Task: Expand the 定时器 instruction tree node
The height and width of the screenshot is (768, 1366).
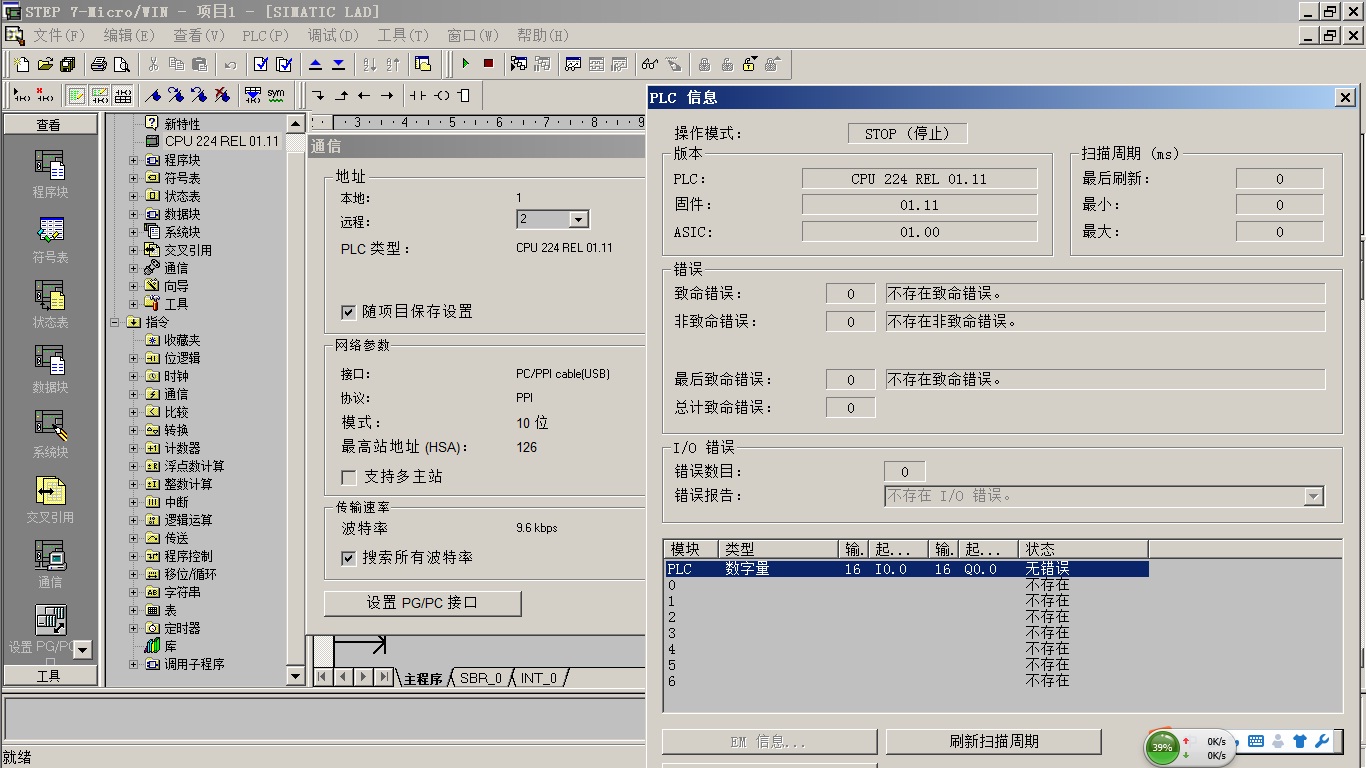Action: pos(134,628)
